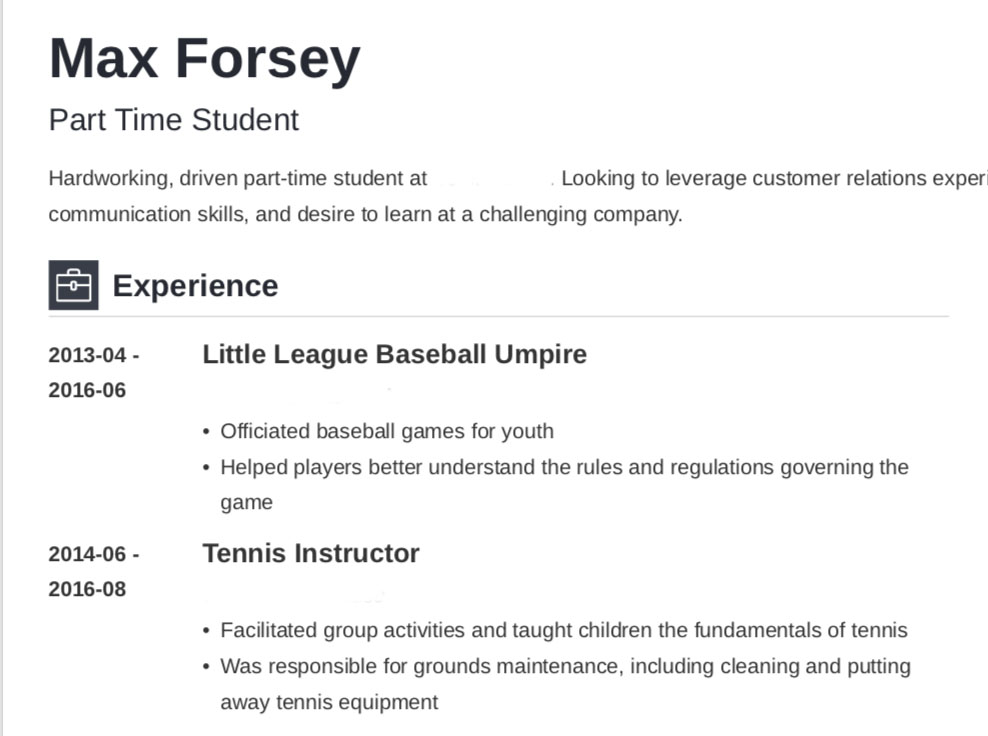Click the 2014-06 start date
The height and width of the screenshot is (736, 988).
click(x=93, y=554)
